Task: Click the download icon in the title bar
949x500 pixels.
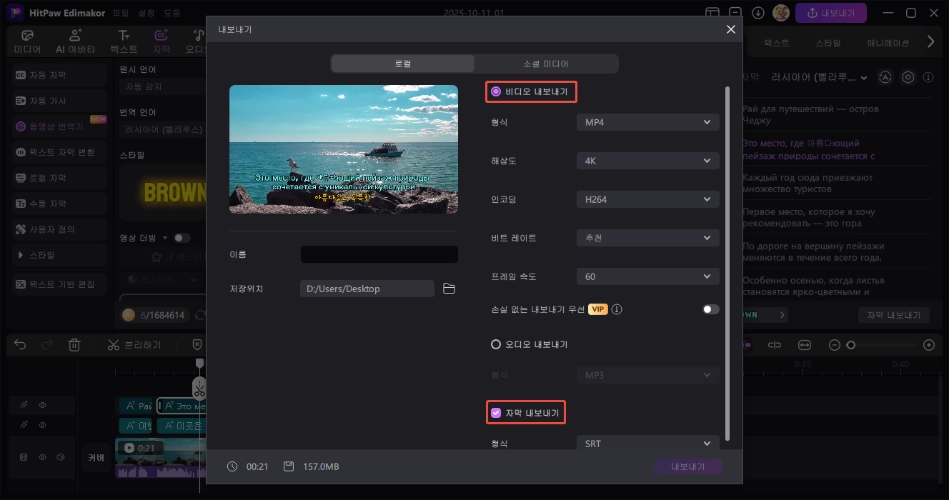Action: (x=758, y=14)
